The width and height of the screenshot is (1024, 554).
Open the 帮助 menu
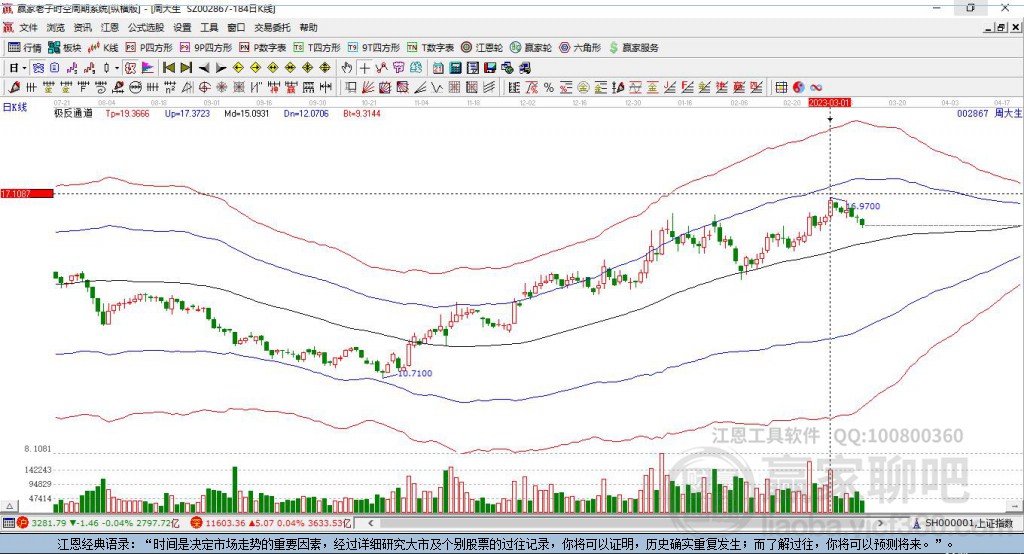(x=308, y=27)
